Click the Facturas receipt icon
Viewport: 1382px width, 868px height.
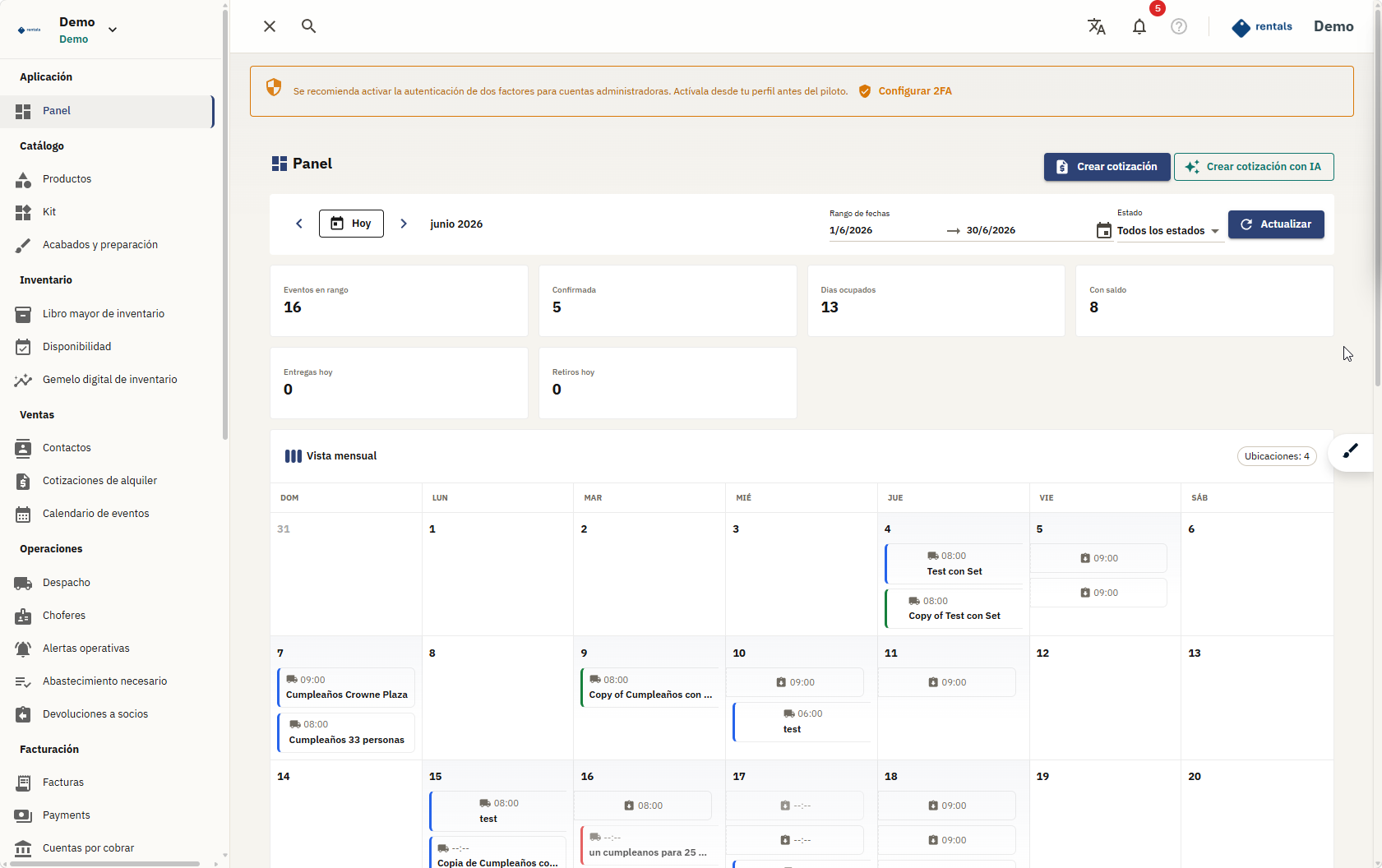23,783
